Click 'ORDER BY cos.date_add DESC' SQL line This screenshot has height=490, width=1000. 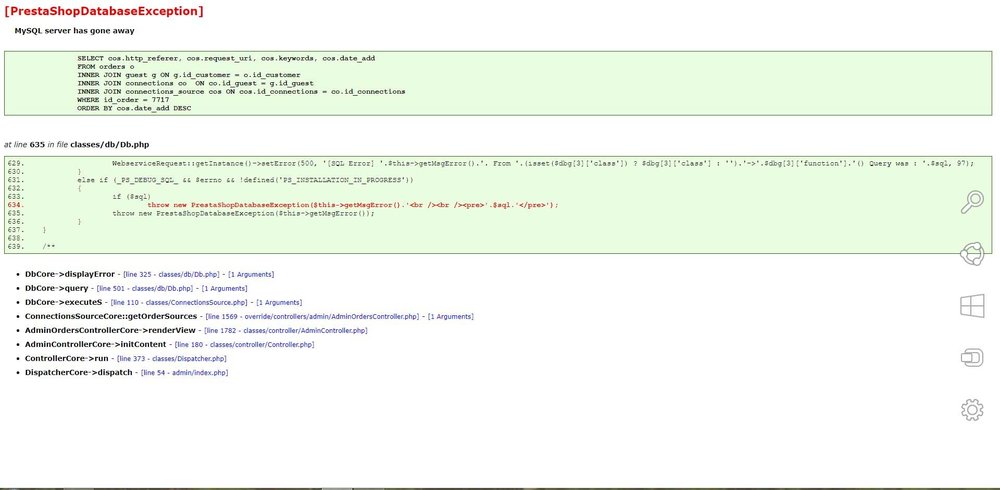tap(134, 108)
